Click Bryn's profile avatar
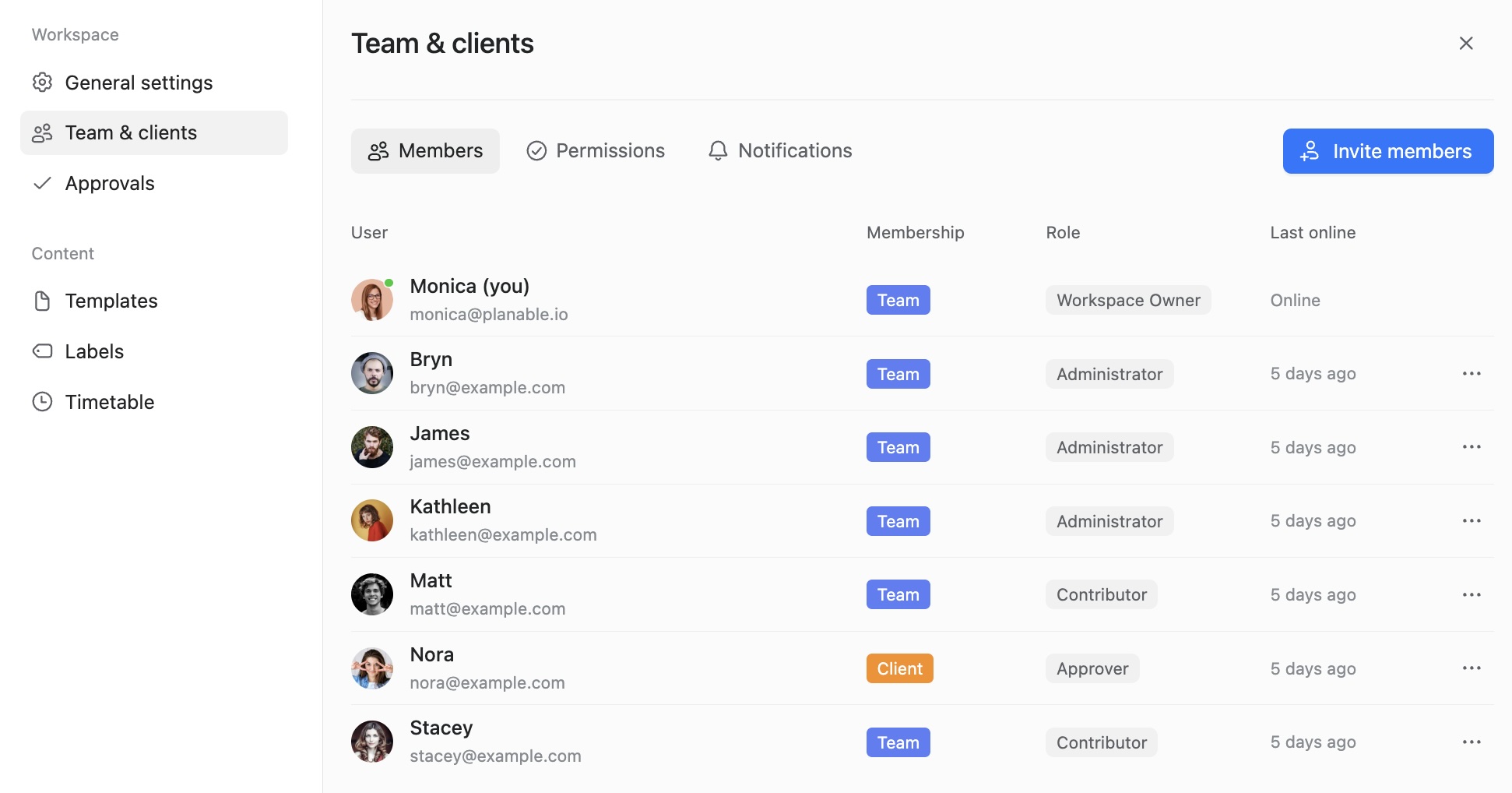This screenshot has height=793, width=1512. pyautogui.click(x=372, y=373)
